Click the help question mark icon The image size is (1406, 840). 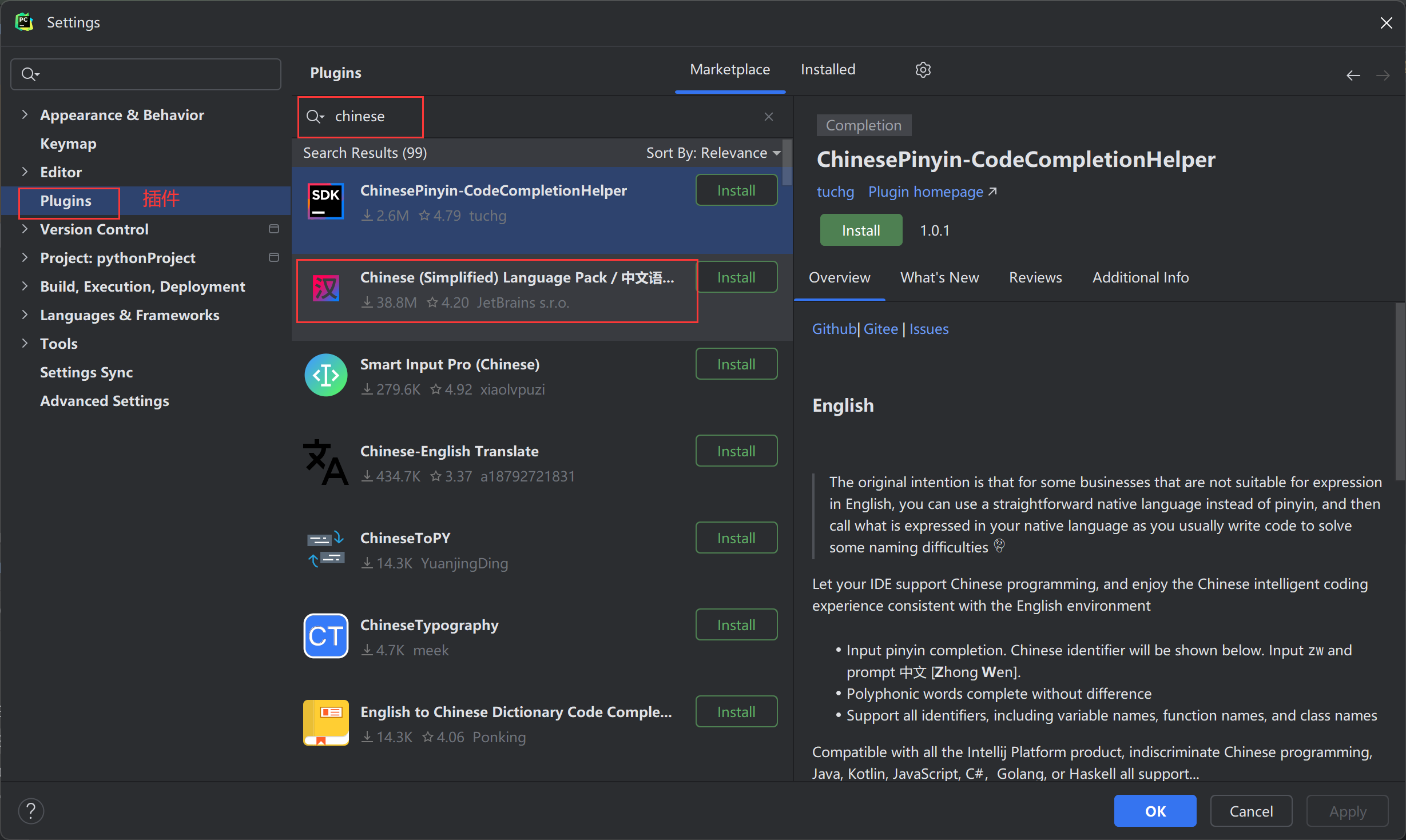click(31, 811)
